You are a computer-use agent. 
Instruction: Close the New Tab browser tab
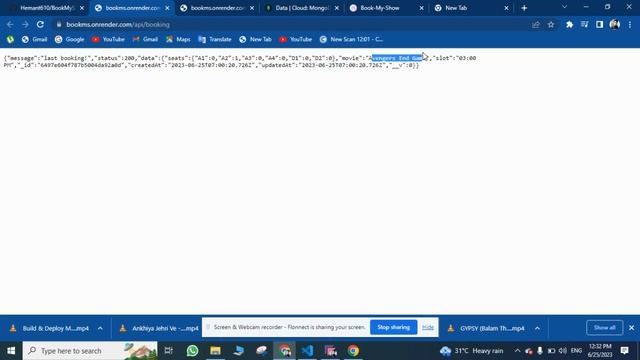507,8
